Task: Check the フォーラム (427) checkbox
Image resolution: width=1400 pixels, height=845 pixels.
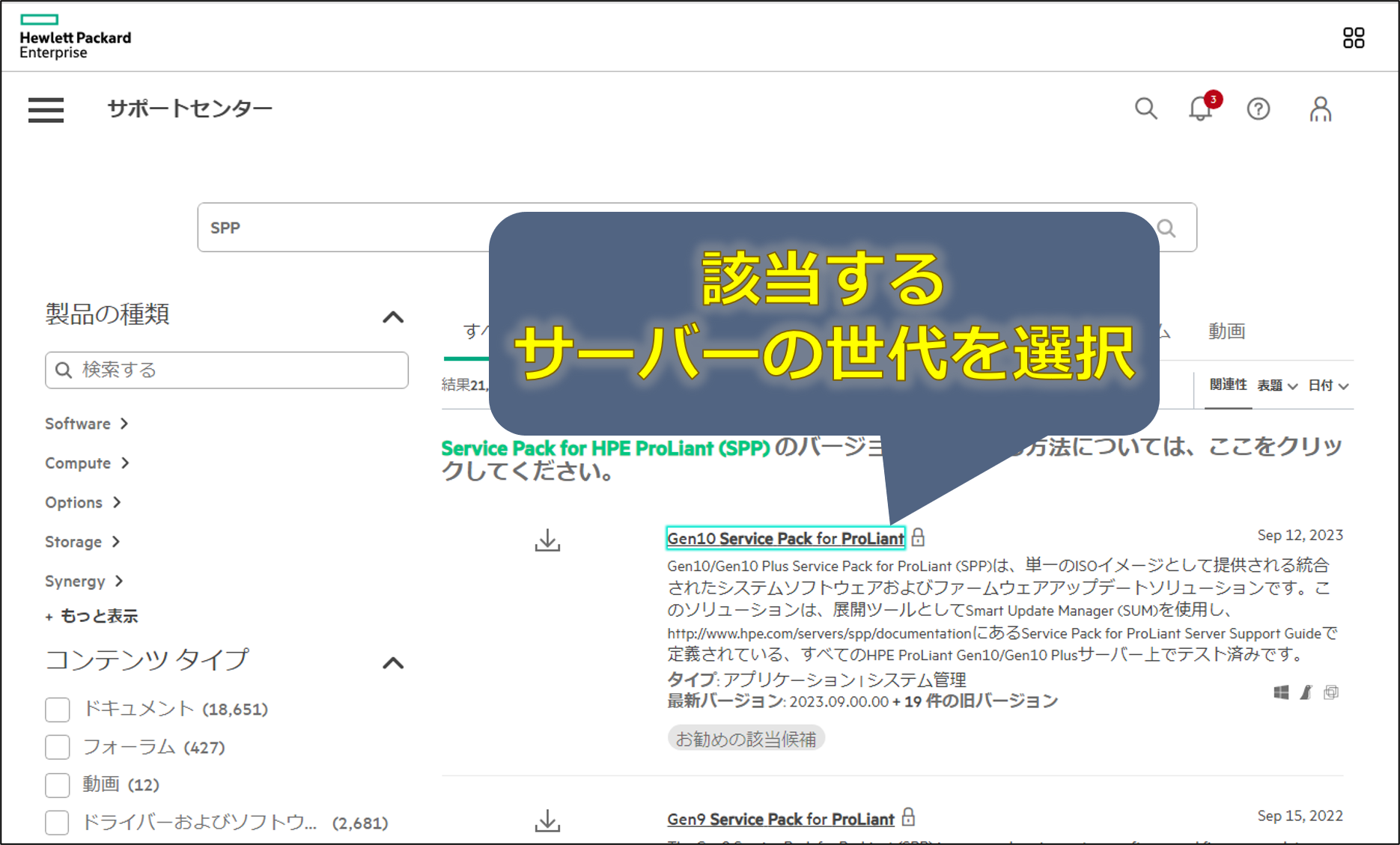Action: 58,747
